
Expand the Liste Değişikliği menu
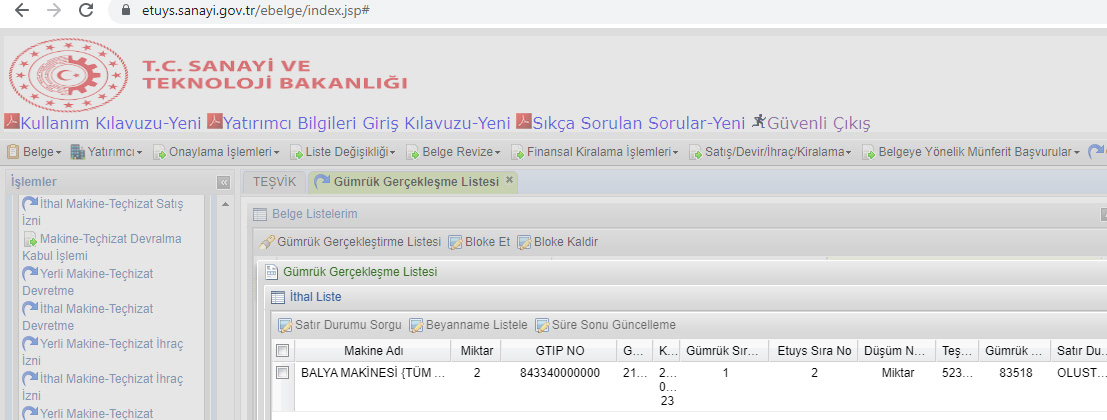pyautogui.click(x=342, y=152)
